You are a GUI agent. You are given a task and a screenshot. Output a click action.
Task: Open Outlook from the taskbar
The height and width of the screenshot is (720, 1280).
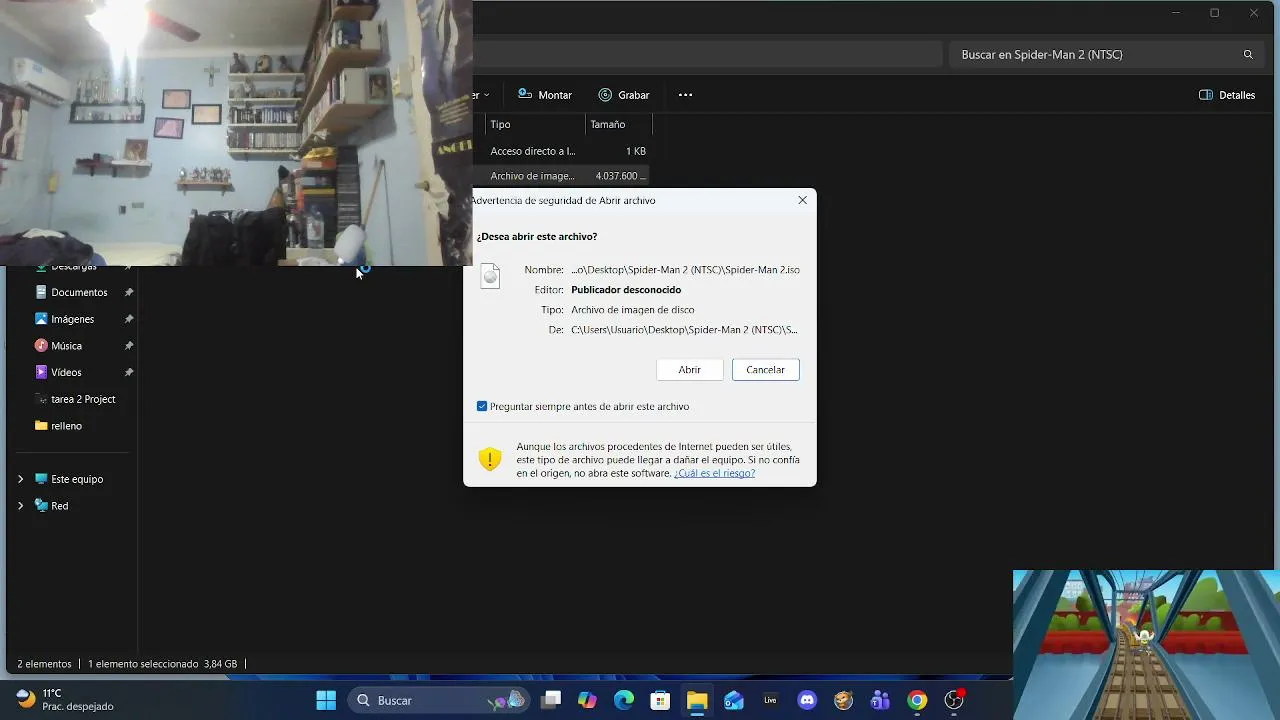(734, 700)
